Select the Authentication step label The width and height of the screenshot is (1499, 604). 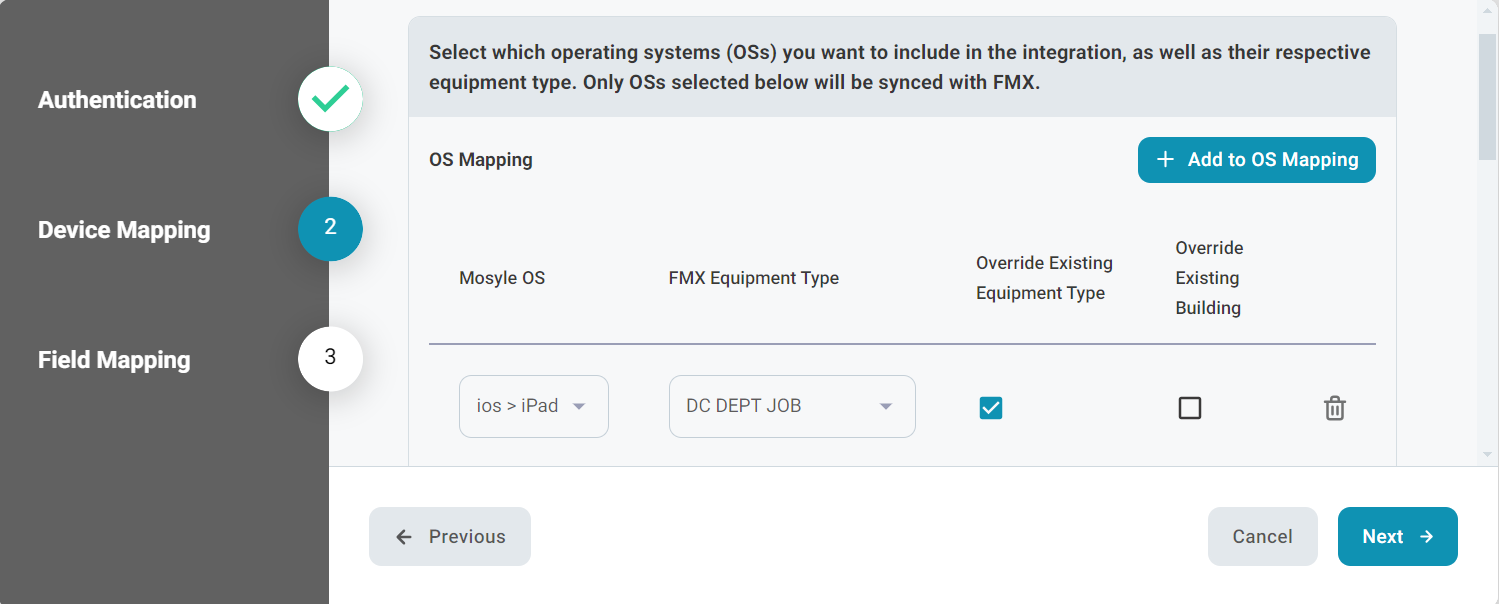(117, 100)
